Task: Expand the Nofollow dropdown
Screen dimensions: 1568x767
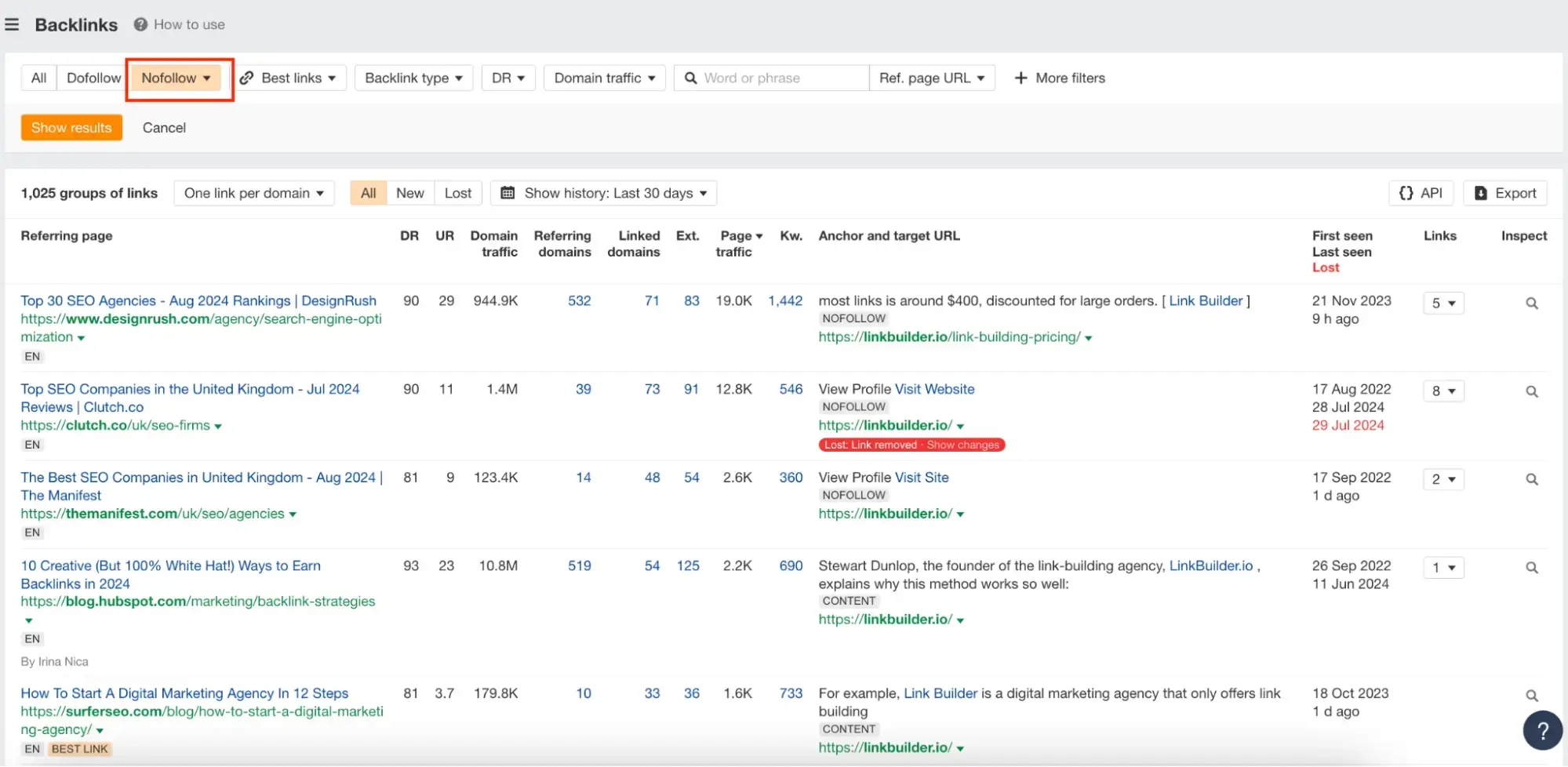Action: pyautogui.click(x=176, y=78)
